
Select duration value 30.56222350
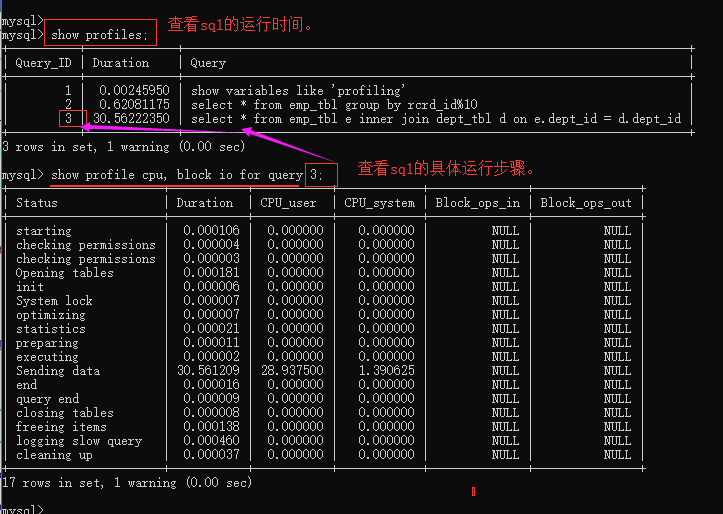[x=131, y=118]
